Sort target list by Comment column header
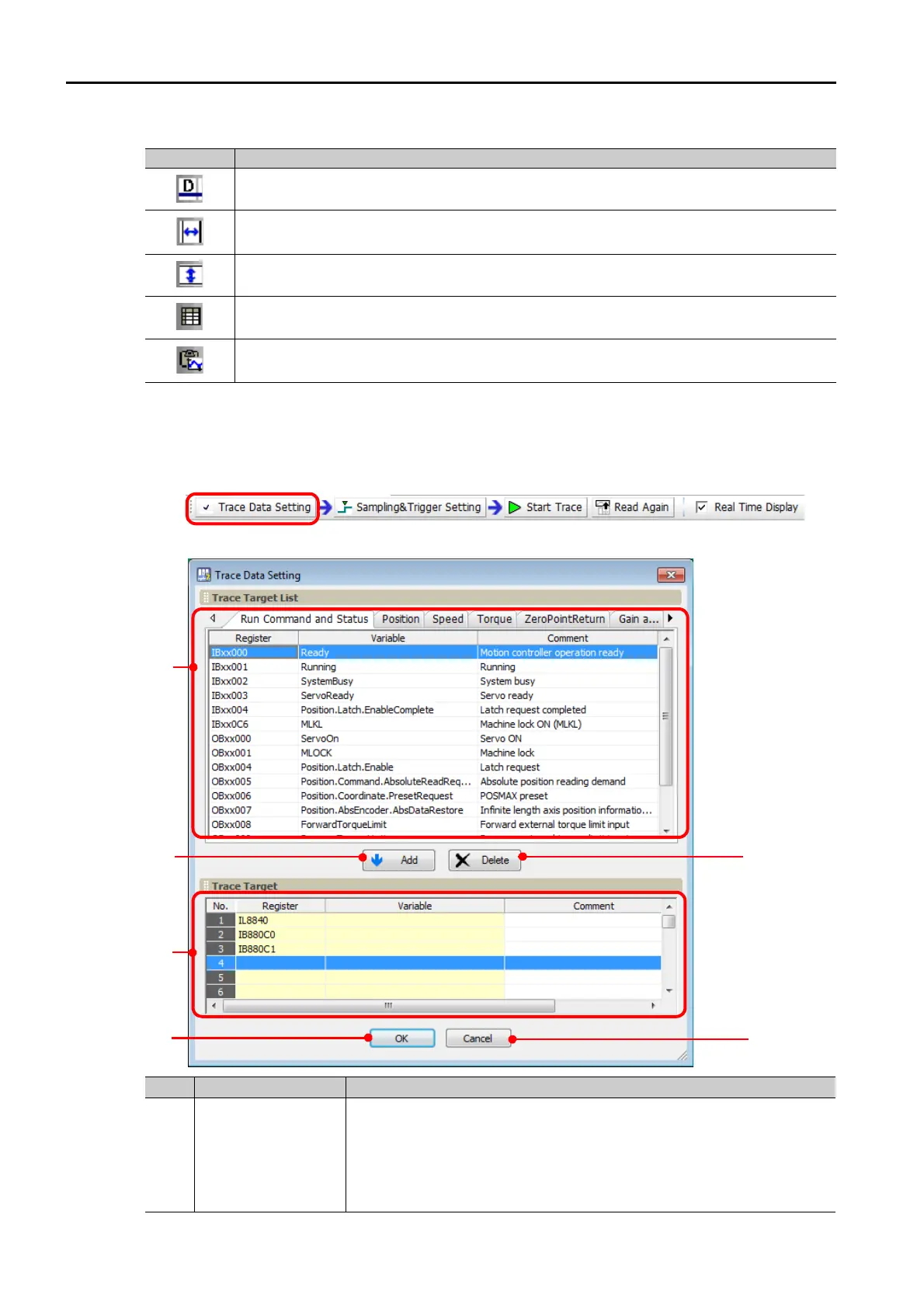The image size is (924, 1308). (x=568, y=638)
